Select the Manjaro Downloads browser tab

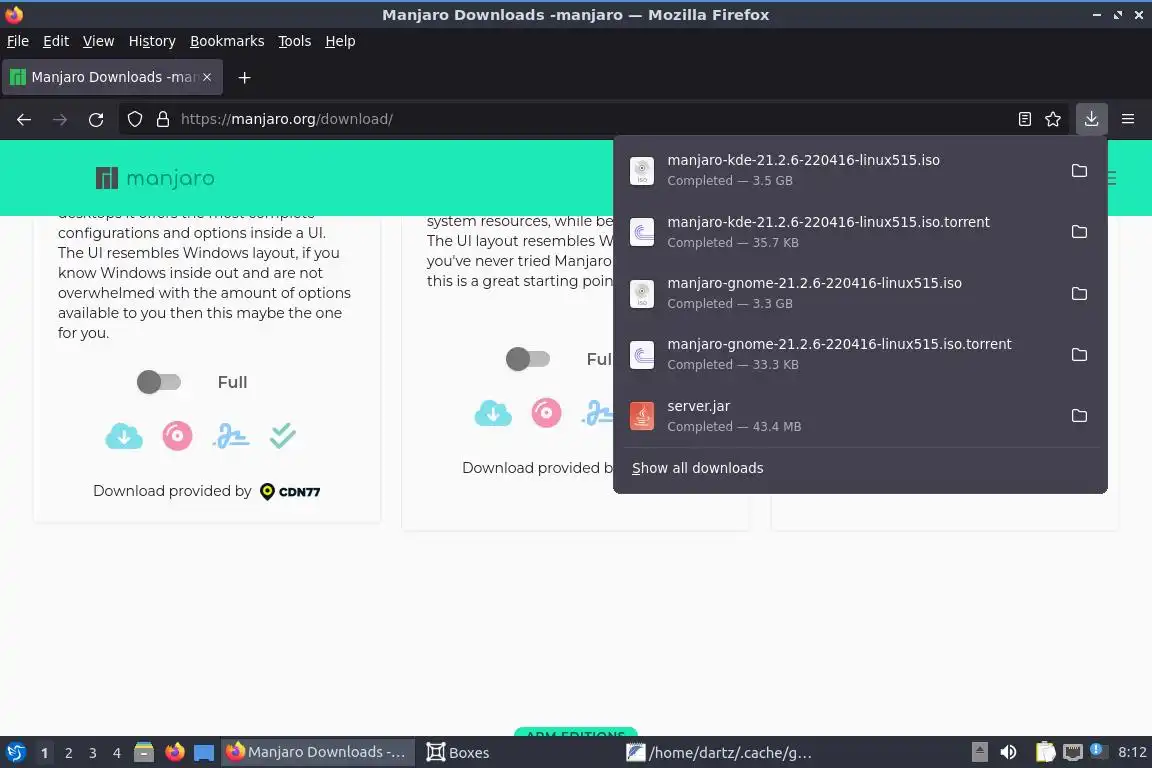click(112, 77)
